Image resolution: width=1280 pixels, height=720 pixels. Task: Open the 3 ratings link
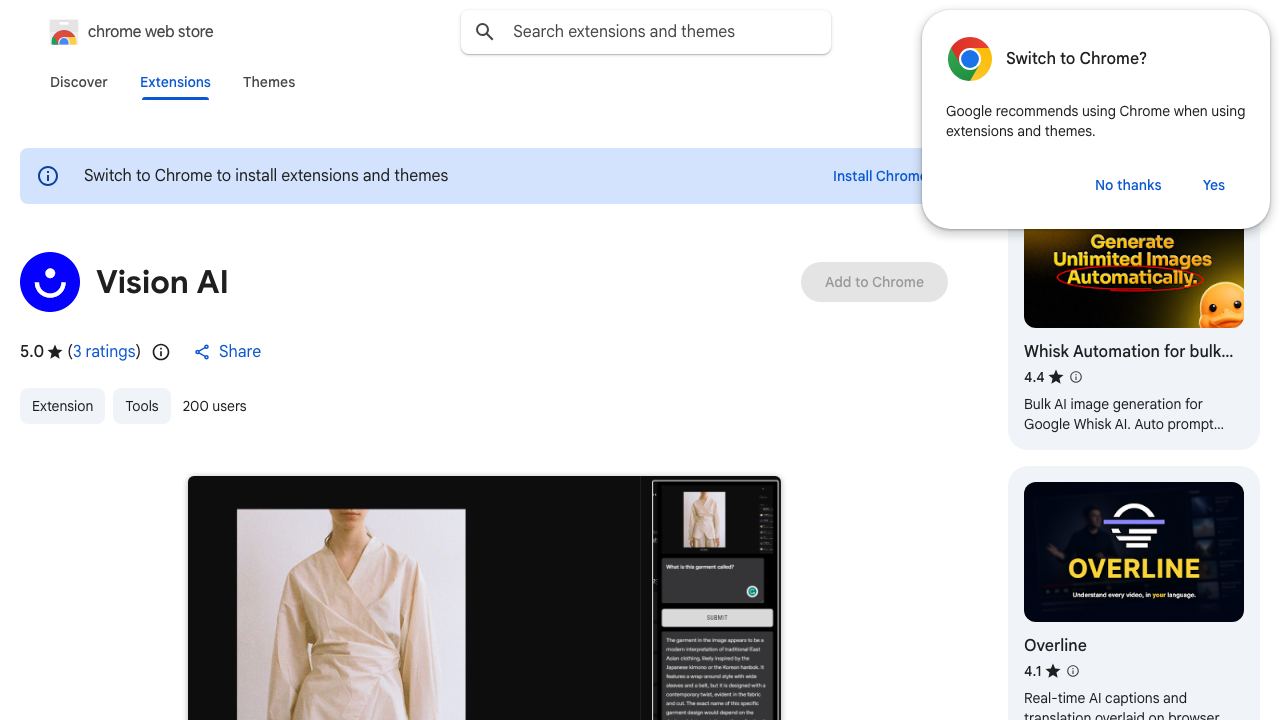[104, 352]
